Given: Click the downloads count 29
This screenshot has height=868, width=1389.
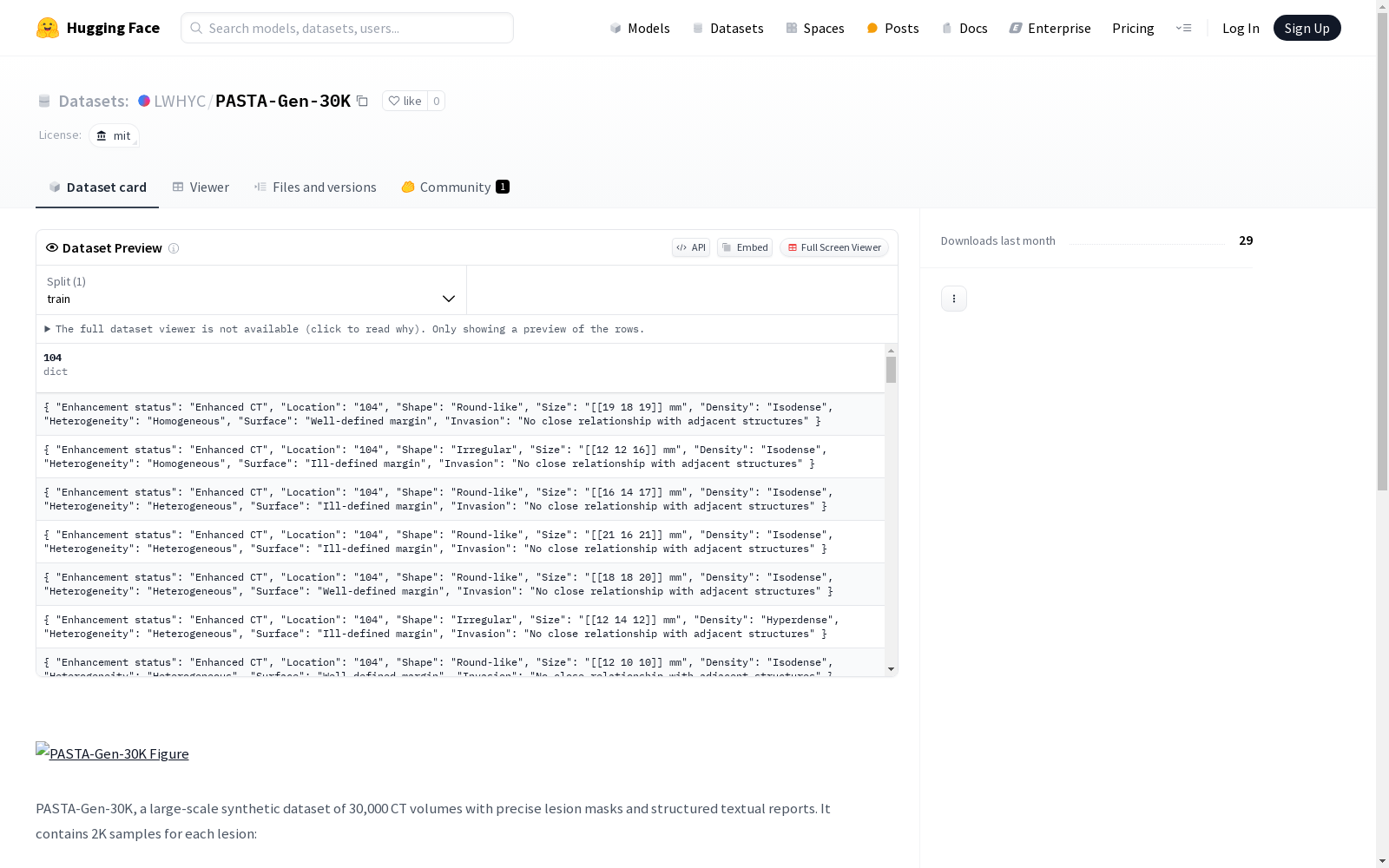Looking at the screenshot, I should point(1246,240).
